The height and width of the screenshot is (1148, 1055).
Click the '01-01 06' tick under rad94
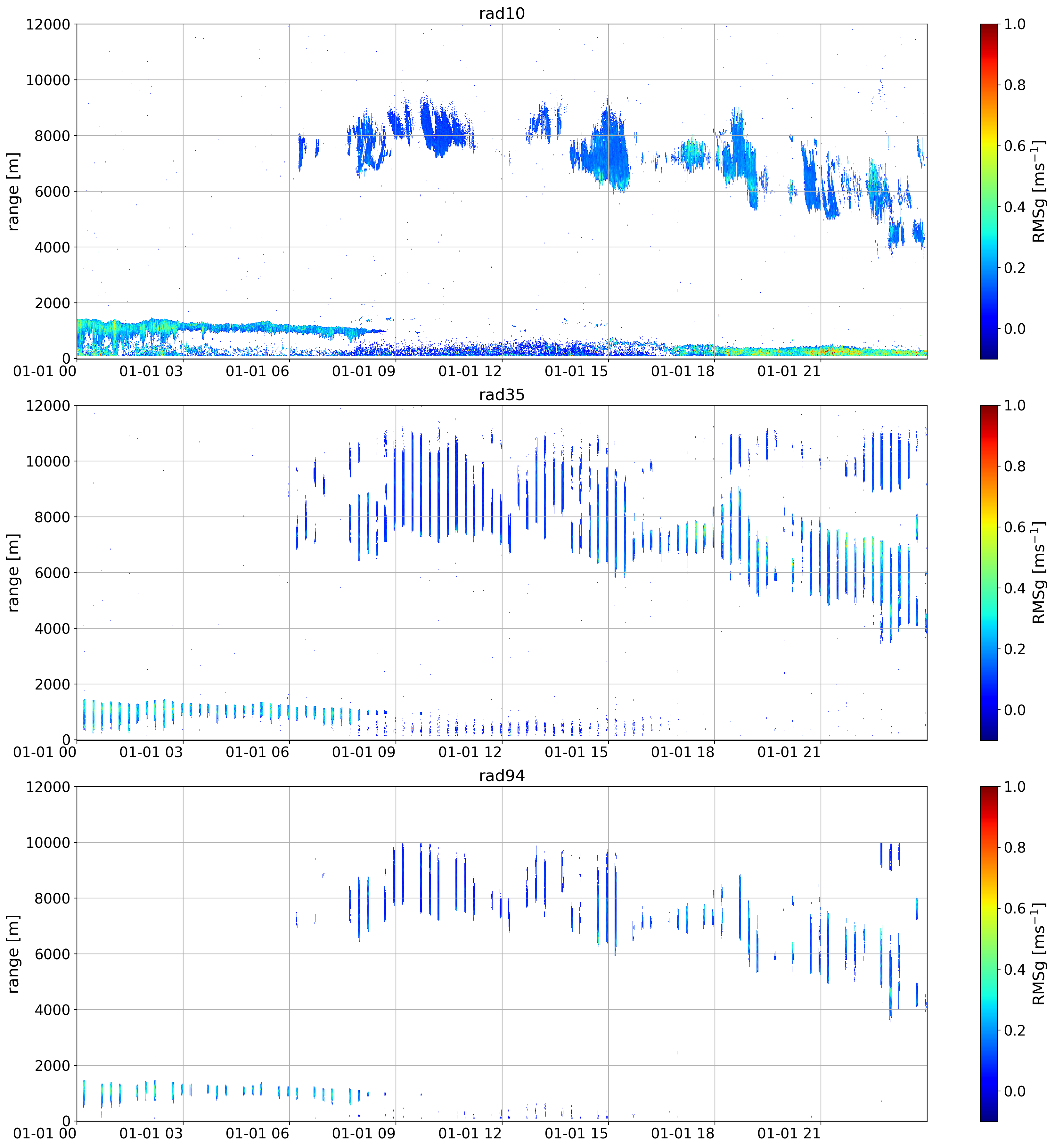(258, 1134)
